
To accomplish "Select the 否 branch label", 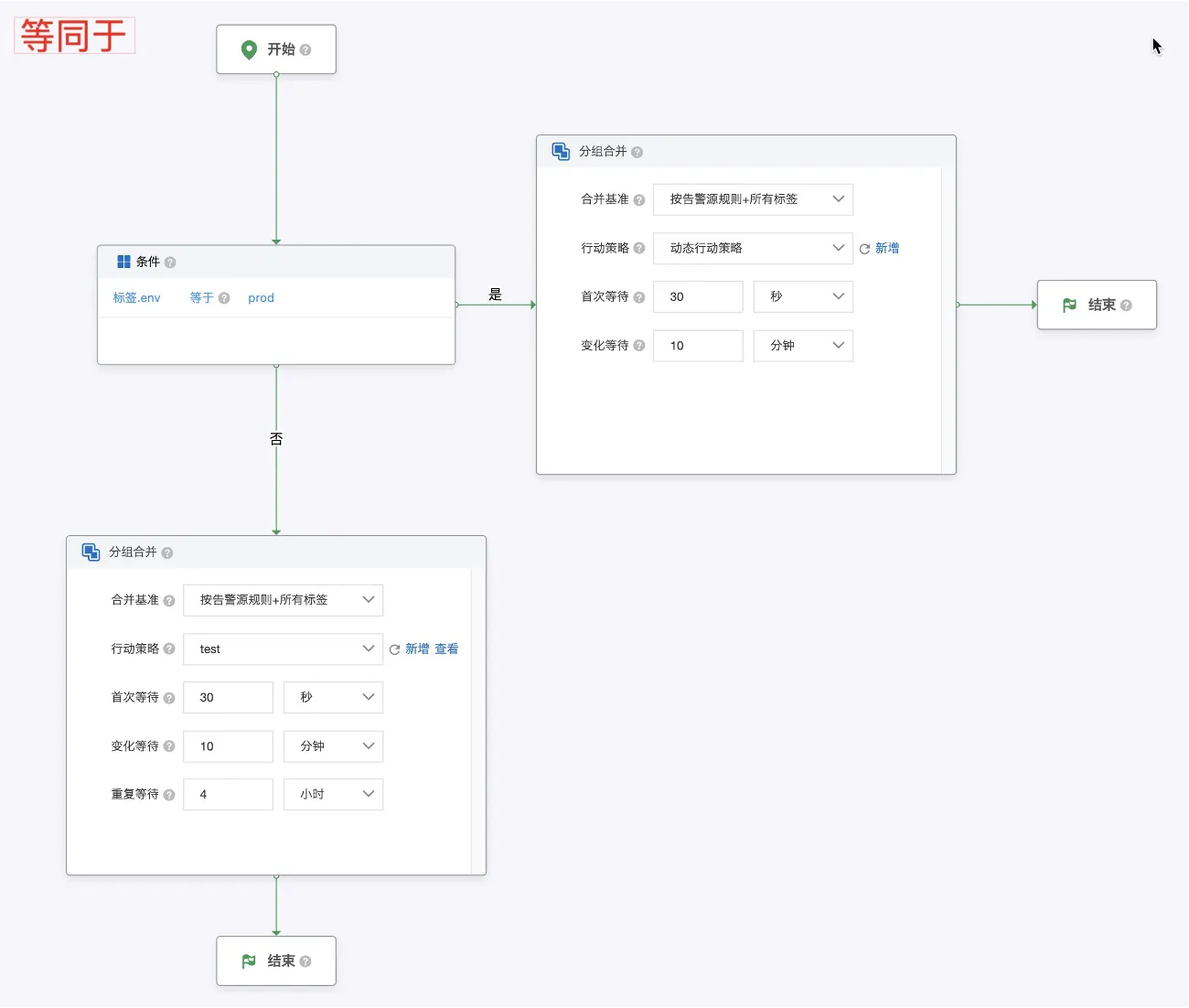I will coord(276,439).
